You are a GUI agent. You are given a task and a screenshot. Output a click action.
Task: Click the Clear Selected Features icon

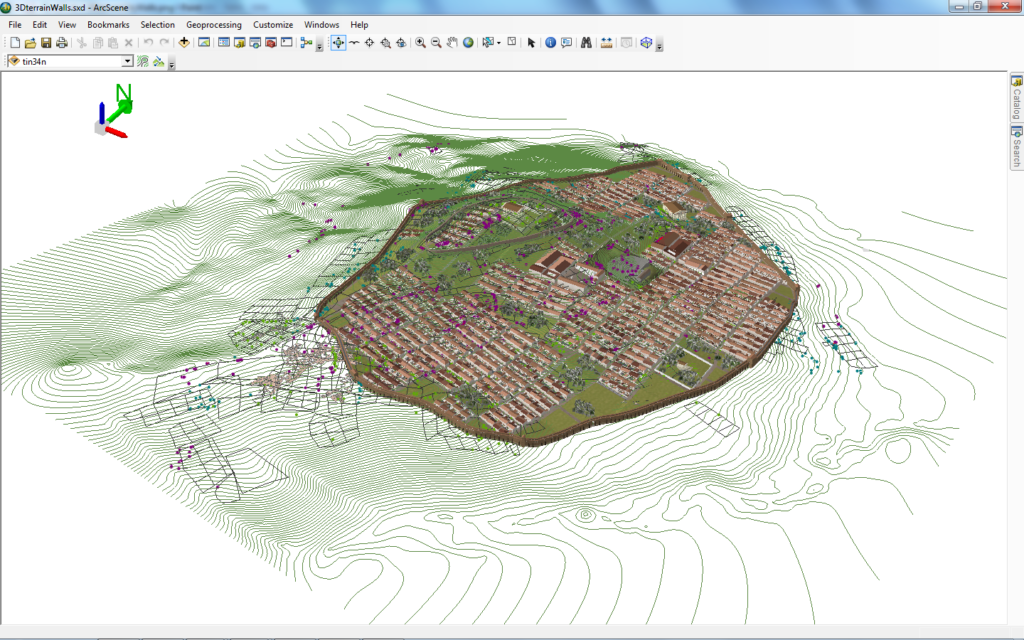512,42
